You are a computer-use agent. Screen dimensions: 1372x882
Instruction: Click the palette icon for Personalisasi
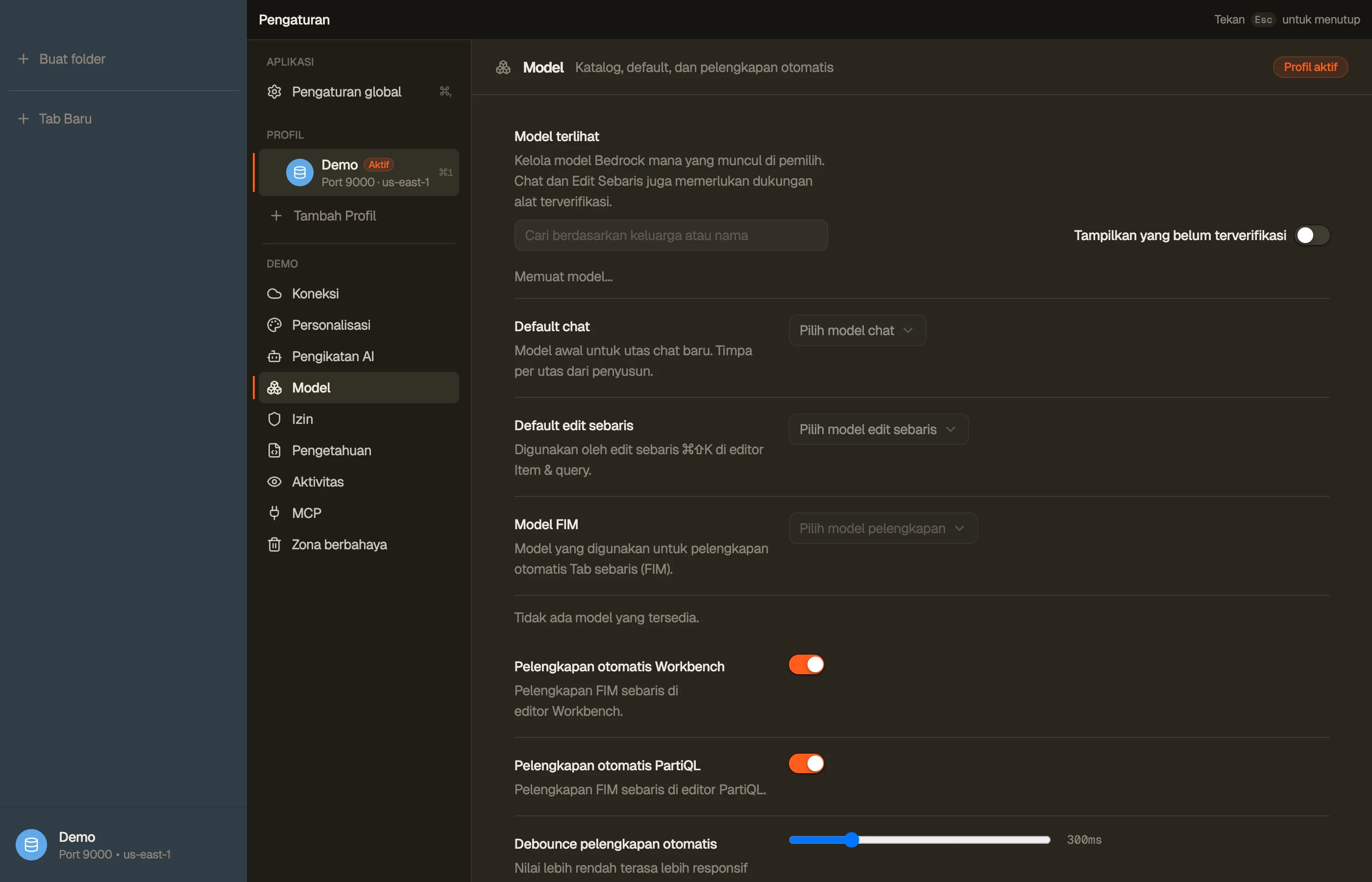(x=274, y=325)
